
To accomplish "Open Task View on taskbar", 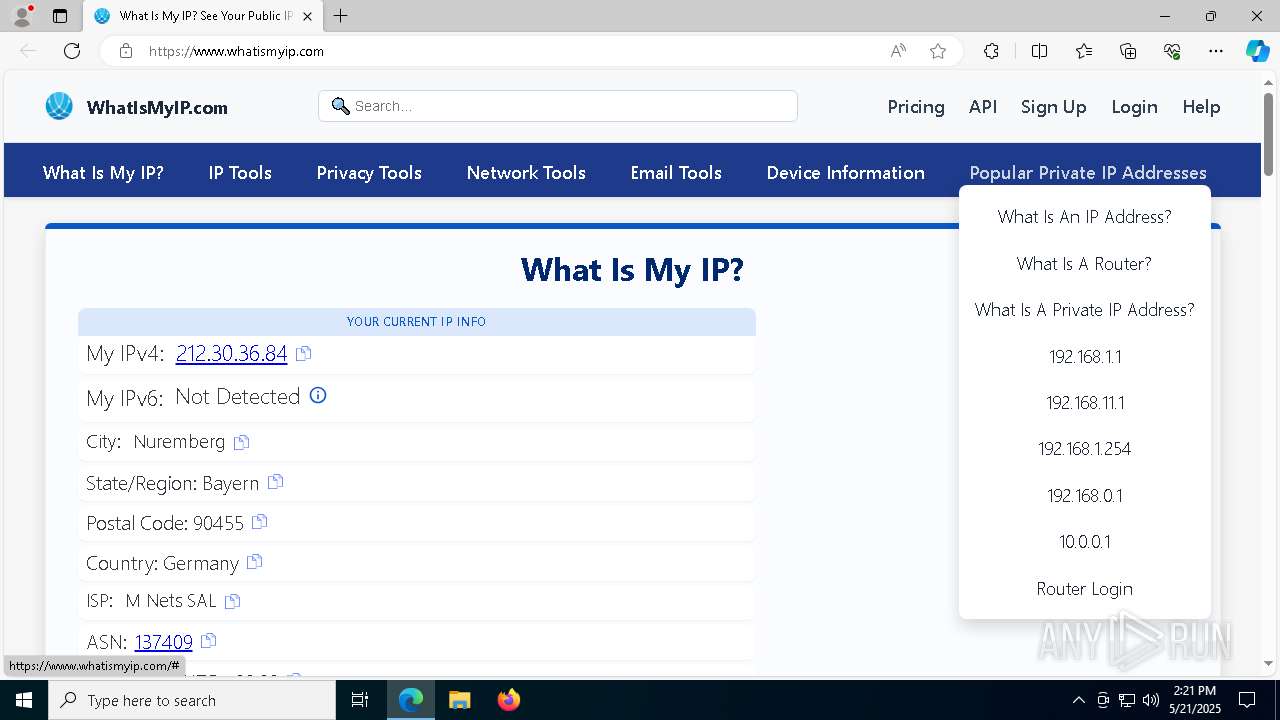I will (360, 700).
